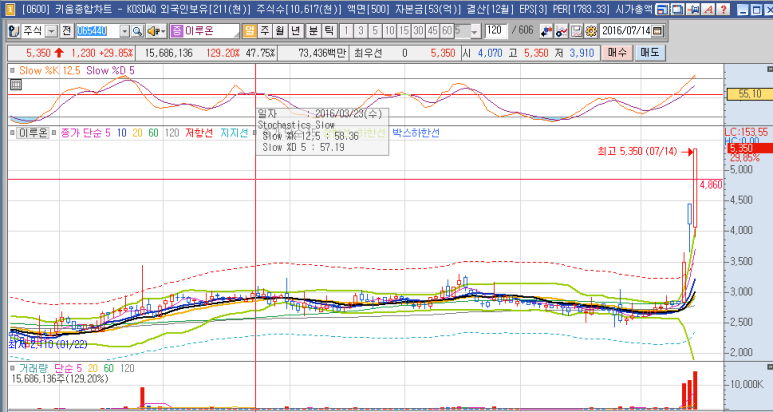Minimize the chart window
The width and height of the screenshot is (773, 412).
745,9
